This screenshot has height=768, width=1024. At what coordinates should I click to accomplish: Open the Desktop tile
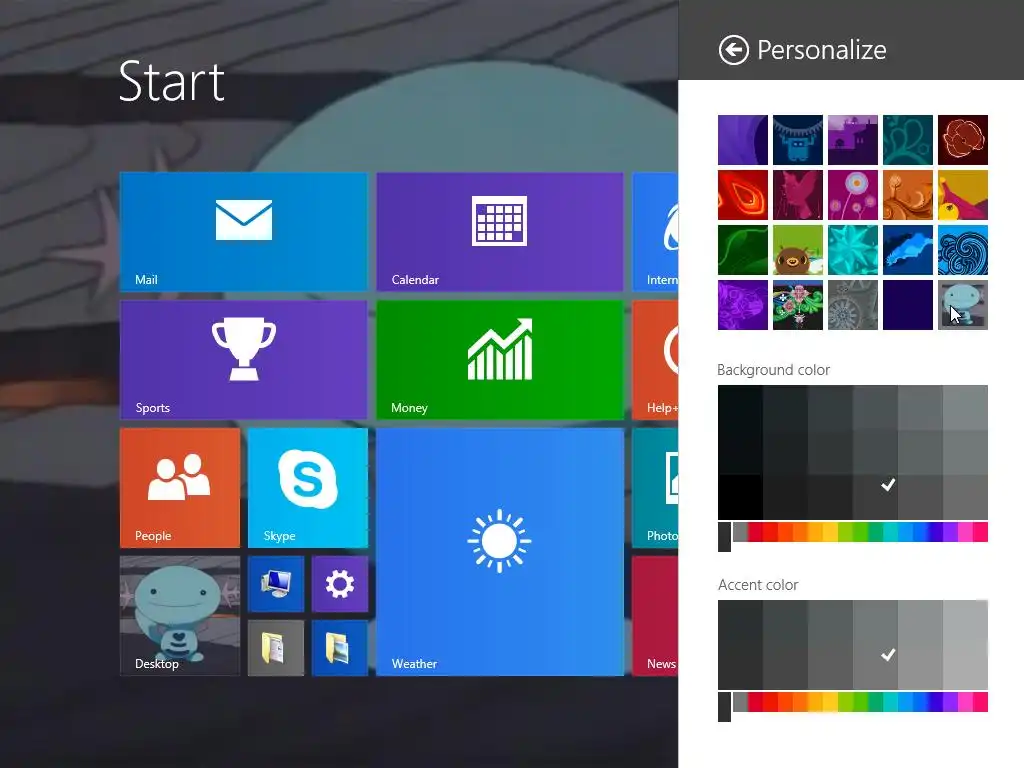(x=180, y=615)
